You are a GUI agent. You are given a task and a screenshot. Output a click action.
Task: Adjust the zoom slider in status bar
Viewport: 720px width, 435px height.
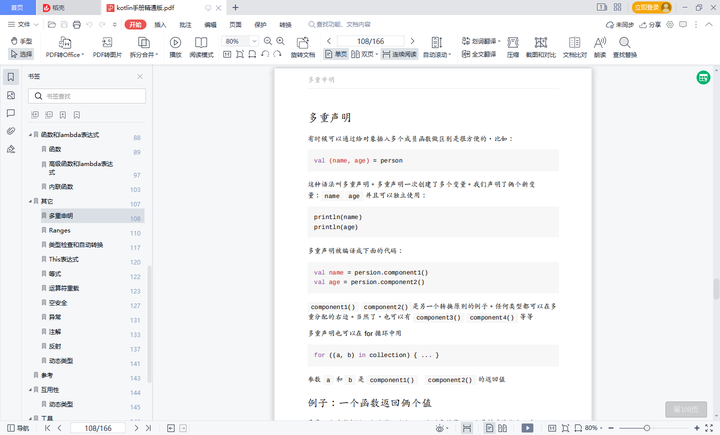tap(647, 428)
